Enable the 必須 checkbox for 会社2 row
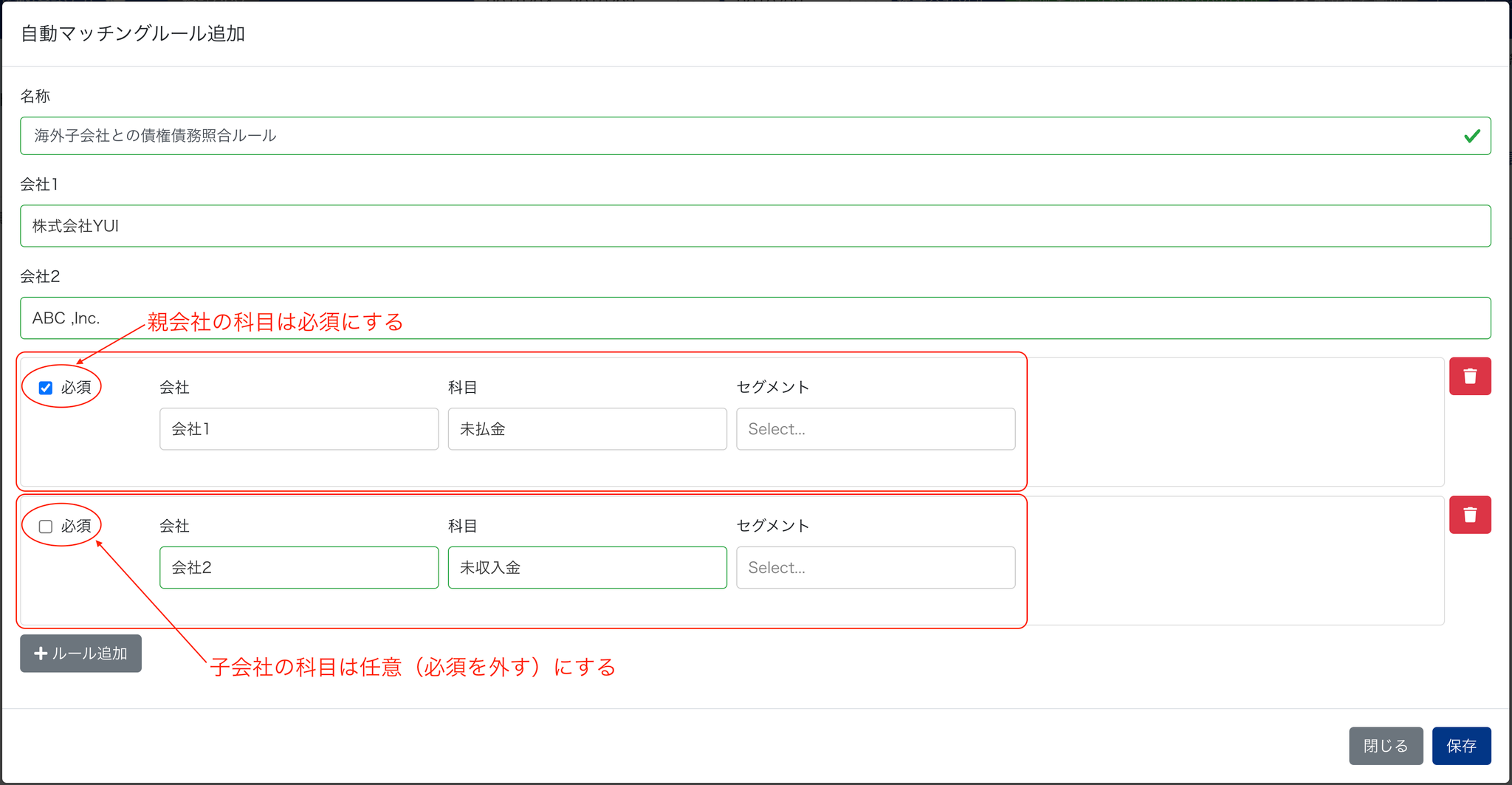 click(x=46, y=527)
